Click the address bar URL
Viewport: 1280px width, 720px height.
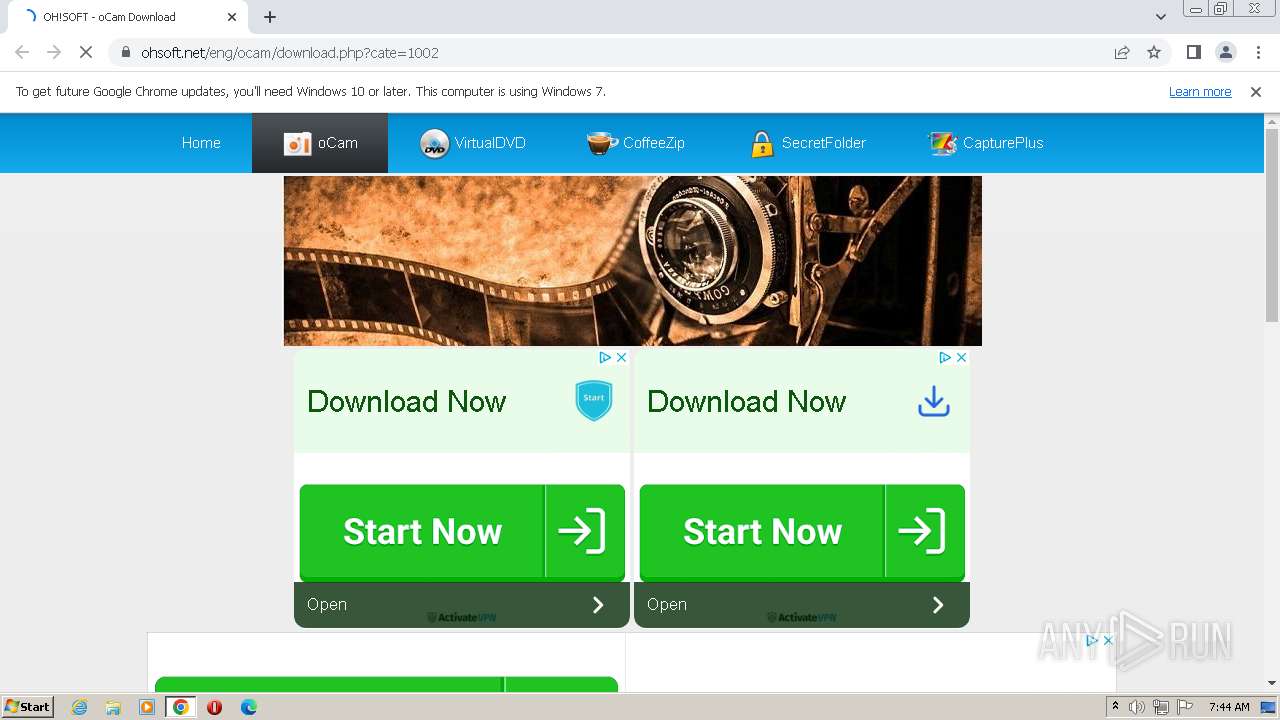(290, 53)
